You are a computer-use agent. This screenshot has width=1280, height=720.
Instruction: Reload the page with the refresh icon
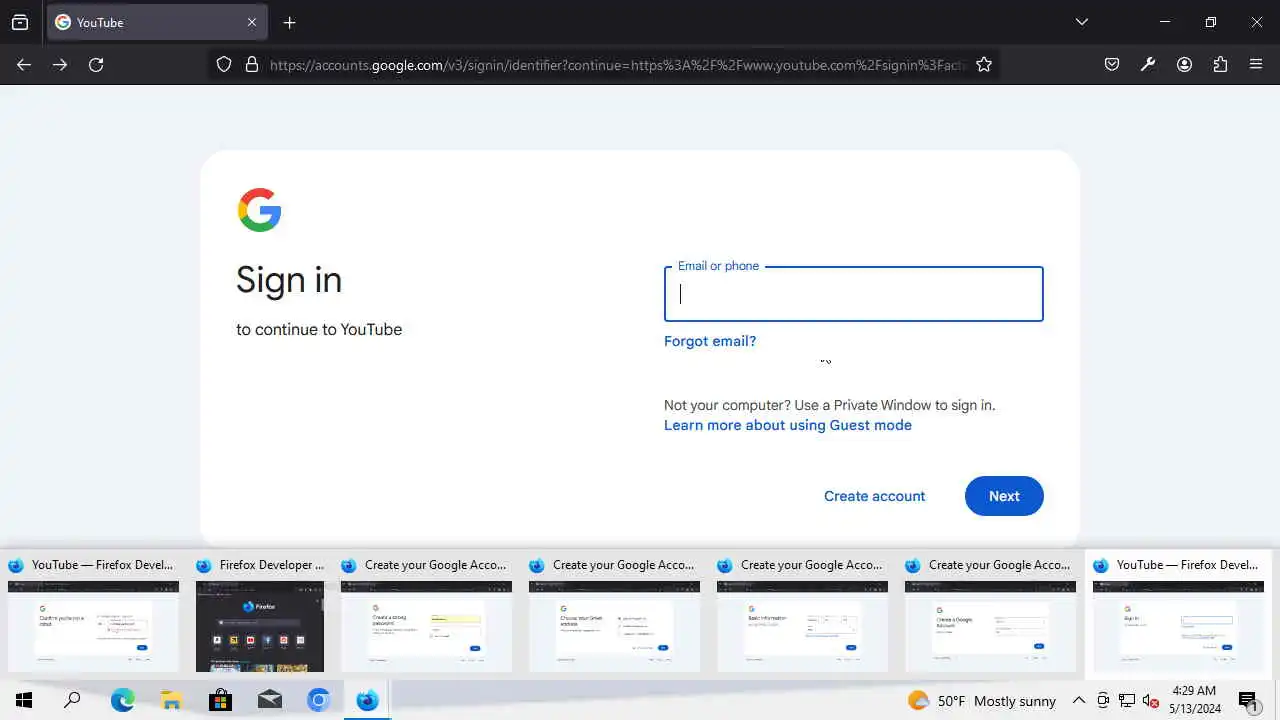coord(96,64)
